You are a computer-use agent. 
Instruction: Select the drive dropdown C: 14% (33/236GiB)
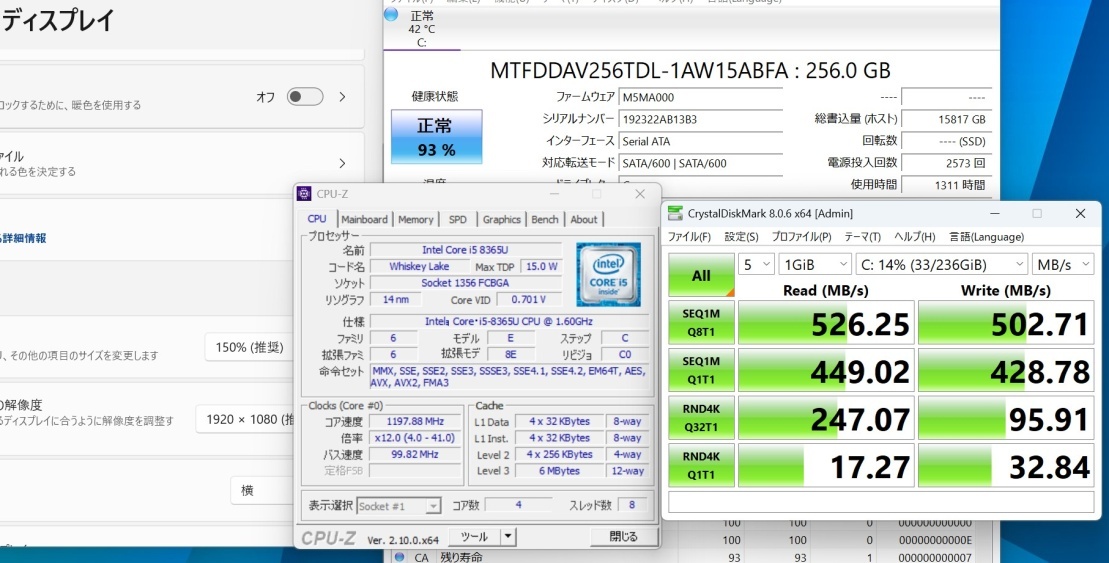(x=942, y=264)
